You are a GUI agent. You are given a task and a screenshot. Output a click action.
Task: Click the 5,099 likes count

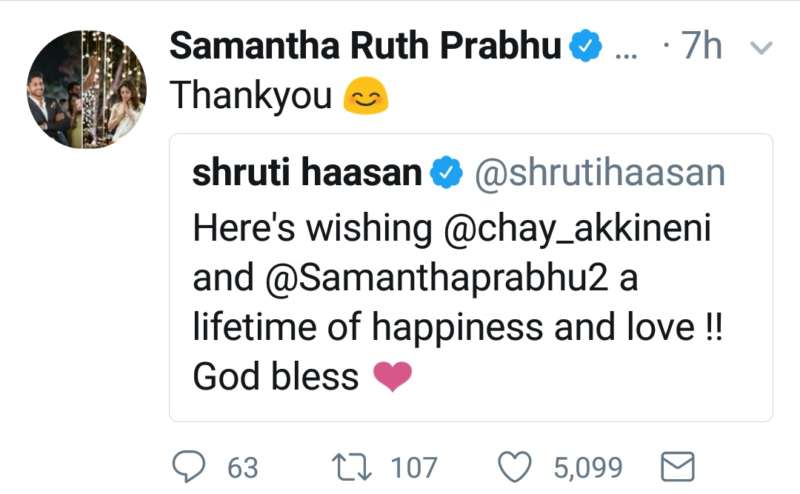point(588,467)
